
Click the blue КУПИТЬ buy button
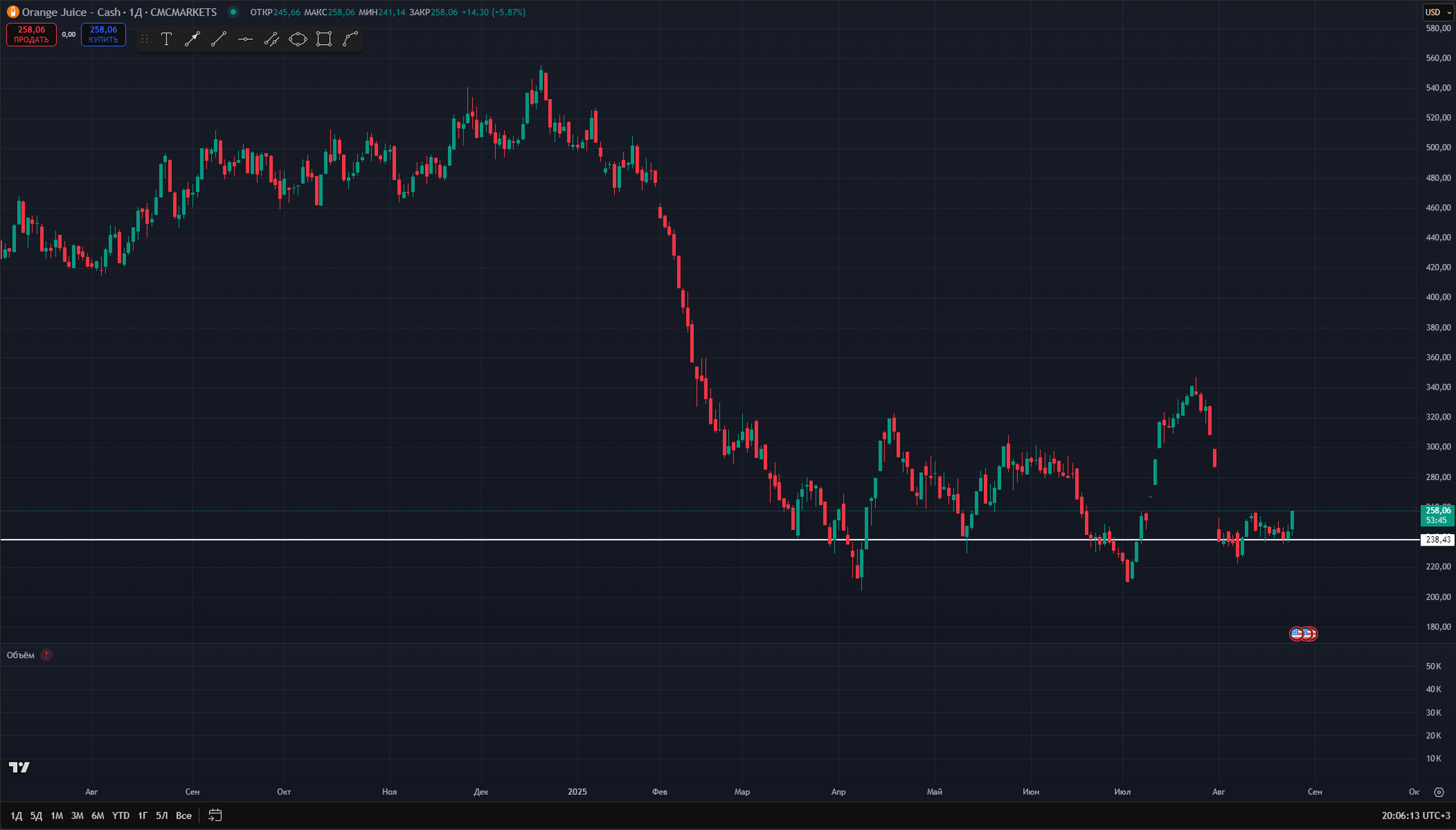[x=103, y=35]
